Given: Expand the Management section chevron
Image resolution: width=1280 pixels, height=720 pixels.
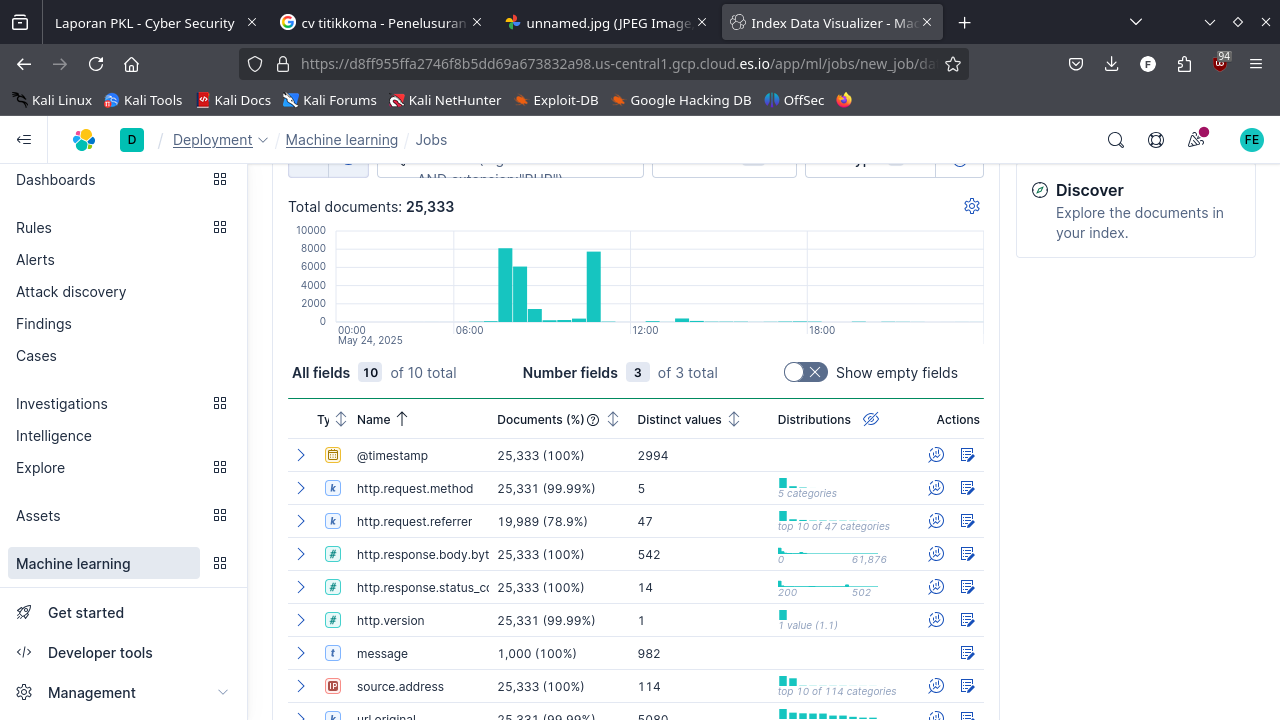Looking at the screenshot, I should [223, 692].
